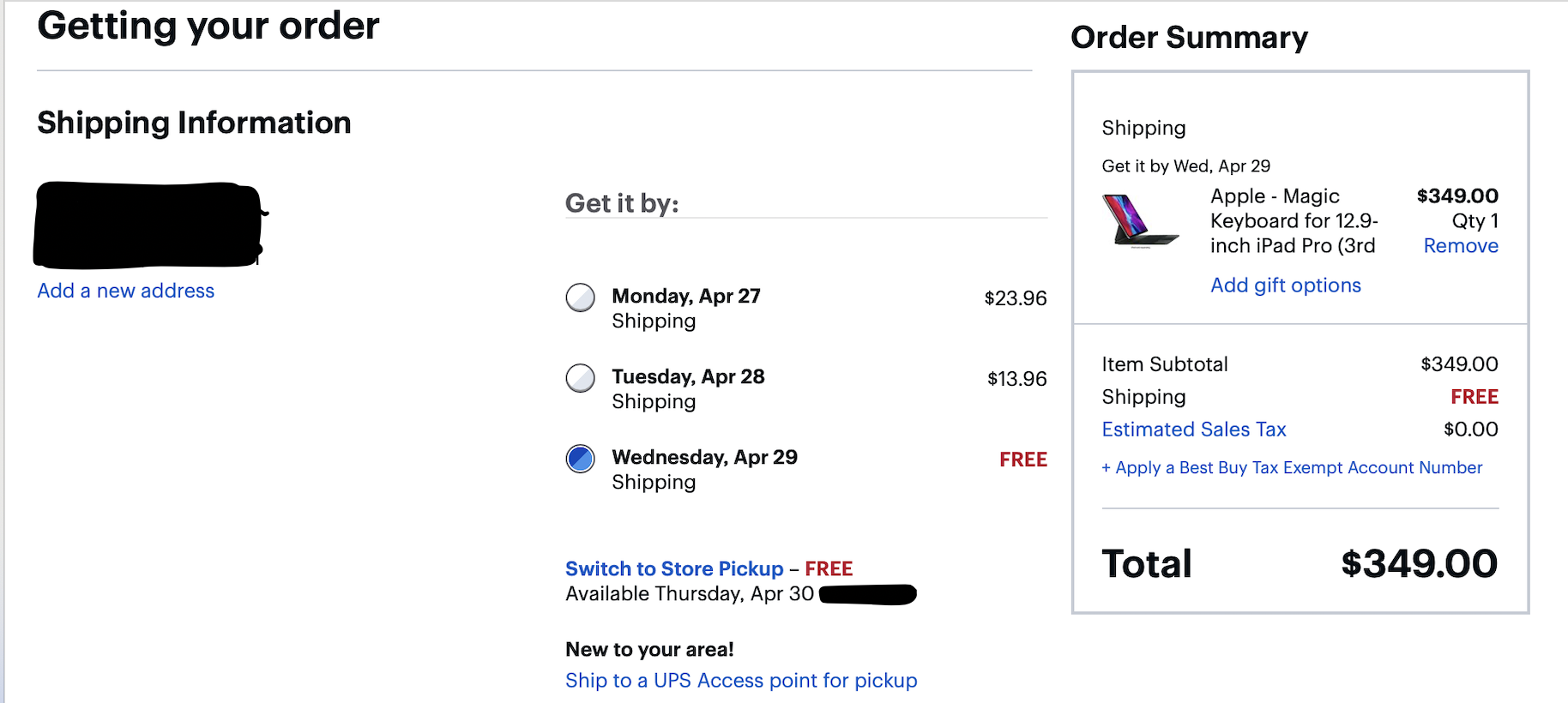Click the $349.00 order total amount
The image size is (1568, 703).
[1419, 564]
